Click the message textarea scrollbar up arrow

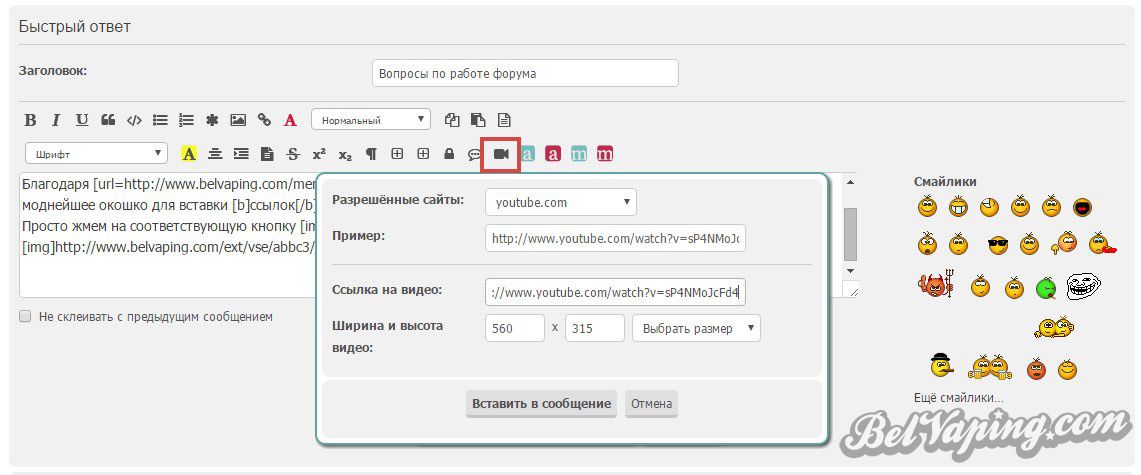pos(850,180)
